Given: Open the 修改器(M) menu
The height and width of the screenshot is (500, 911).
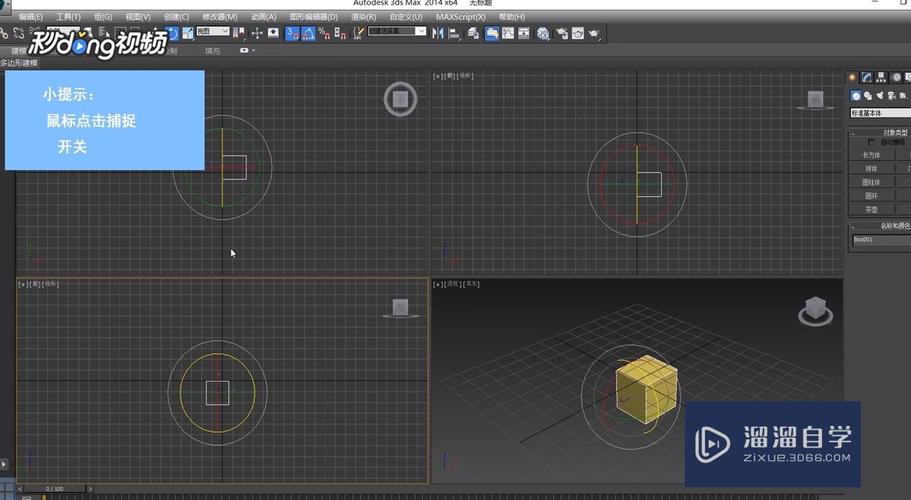Looking at the screenshot, I should tap(220, 17).
